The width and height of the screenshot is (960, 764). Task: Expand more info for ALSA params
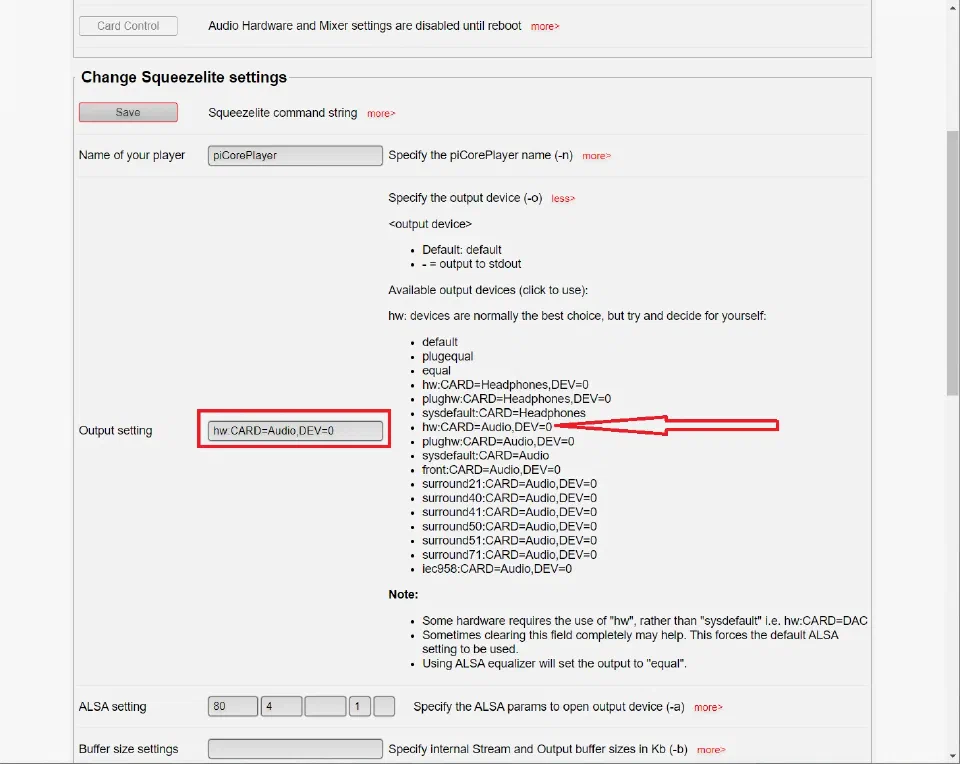(708, 707)
